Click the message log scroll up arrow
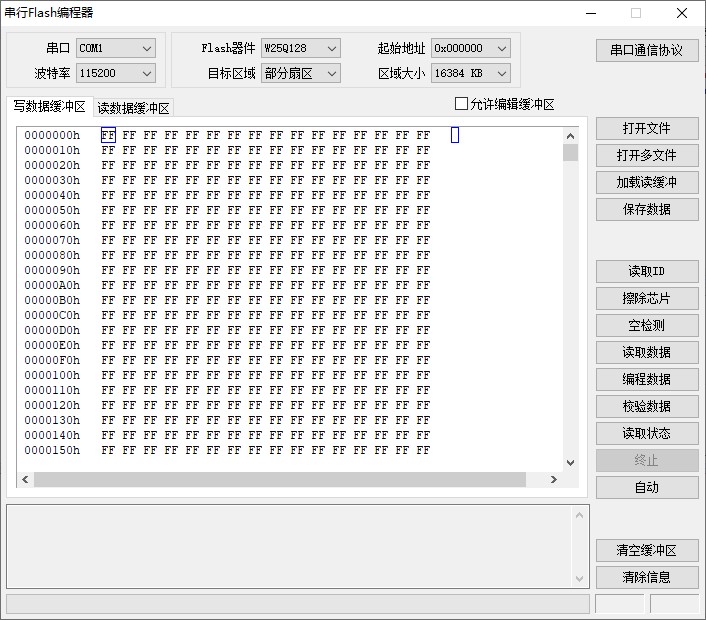This screenshot has height=620, width=706. click(x=579, y=515)
